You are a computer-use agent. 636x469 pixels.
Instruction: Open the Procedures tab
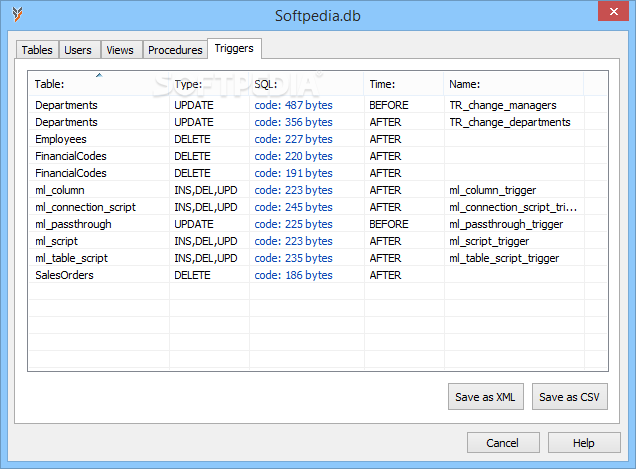(175, 50)
